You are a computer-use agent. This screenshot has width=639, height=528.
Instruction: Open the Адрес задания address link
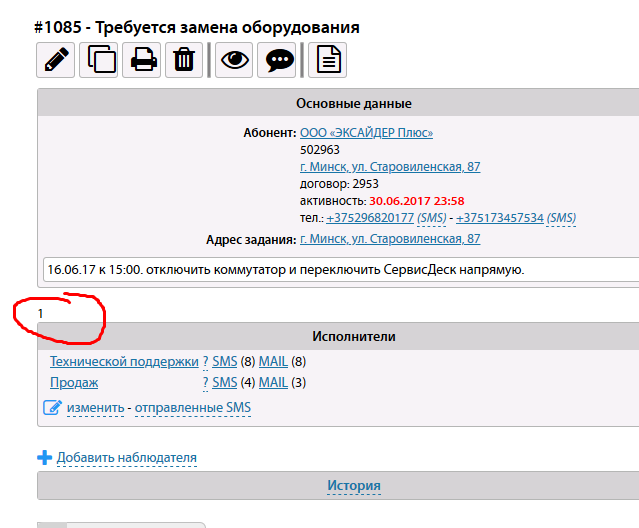tap(390, 239)
